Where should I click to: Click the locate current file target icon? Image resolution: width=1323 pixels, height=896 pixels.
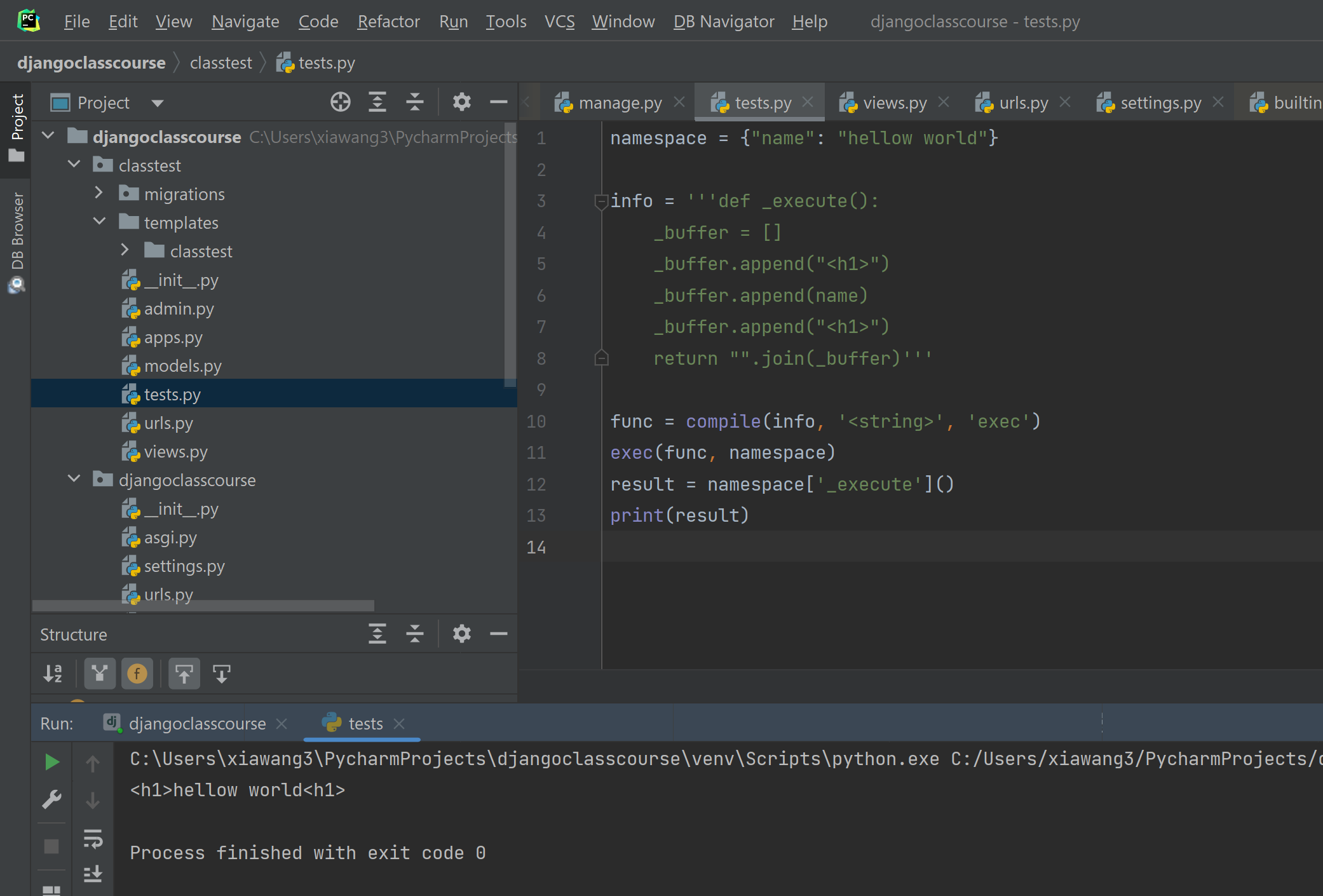click(x=341, y=102)
